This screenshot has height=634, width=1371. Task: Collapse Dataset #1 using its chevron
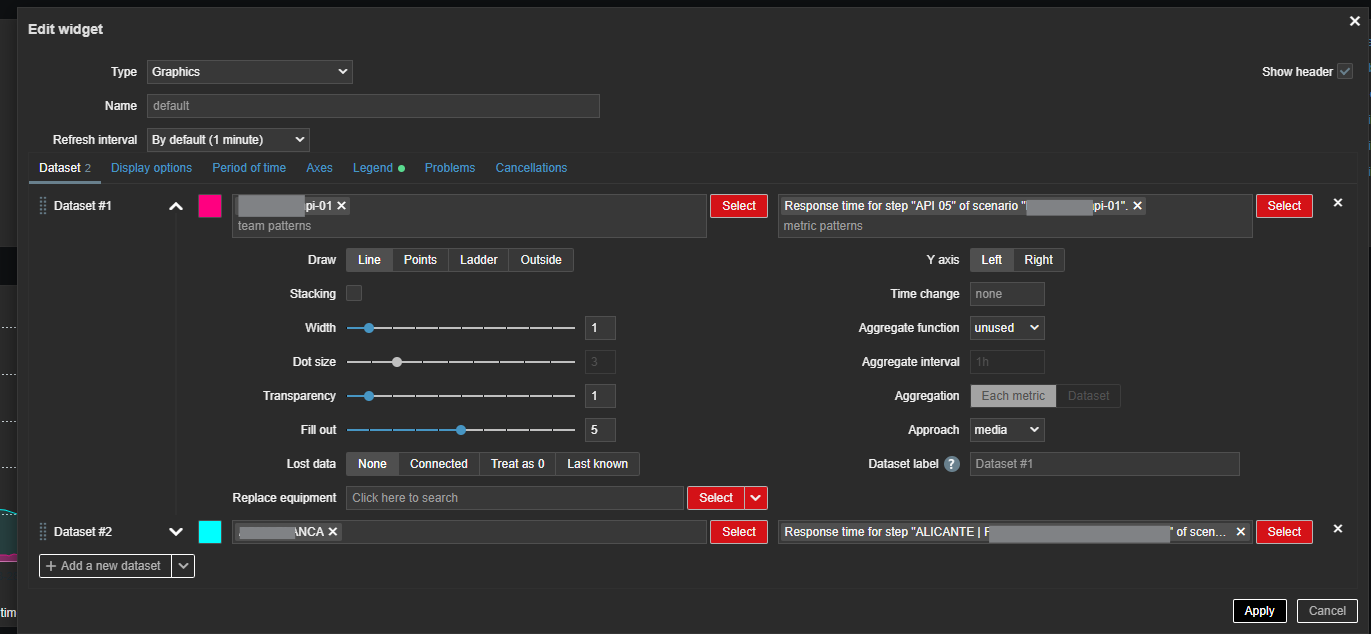pyautogui.click(x=176, y=206)
